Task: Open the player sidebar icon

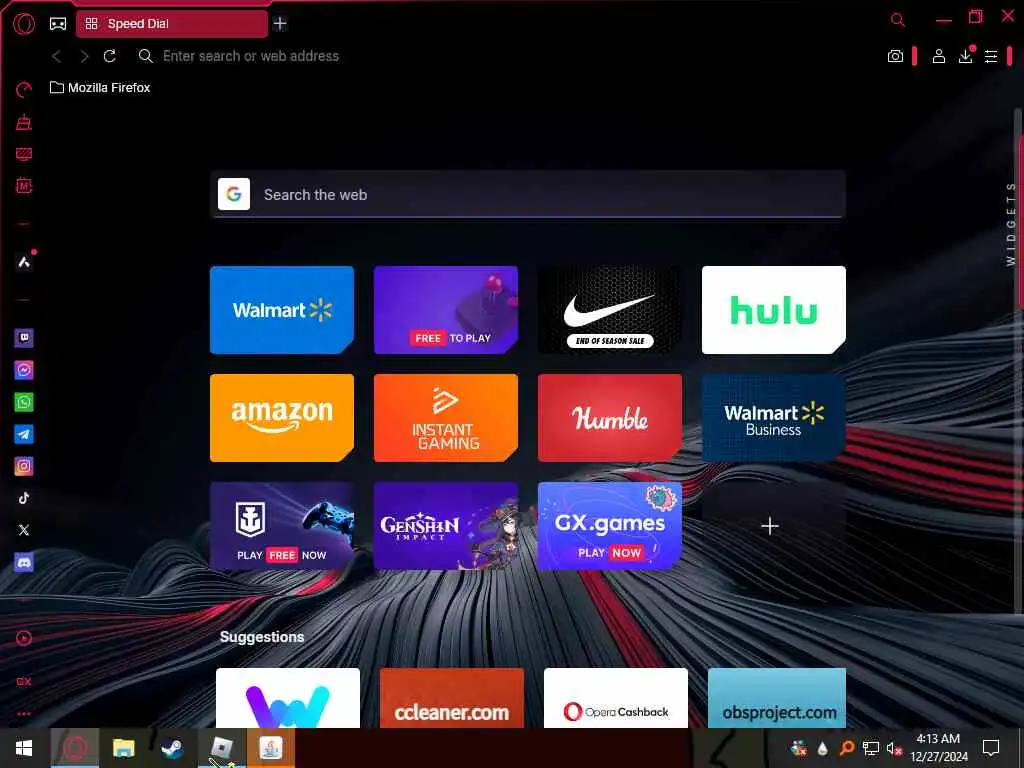Action: pos(24,639)
